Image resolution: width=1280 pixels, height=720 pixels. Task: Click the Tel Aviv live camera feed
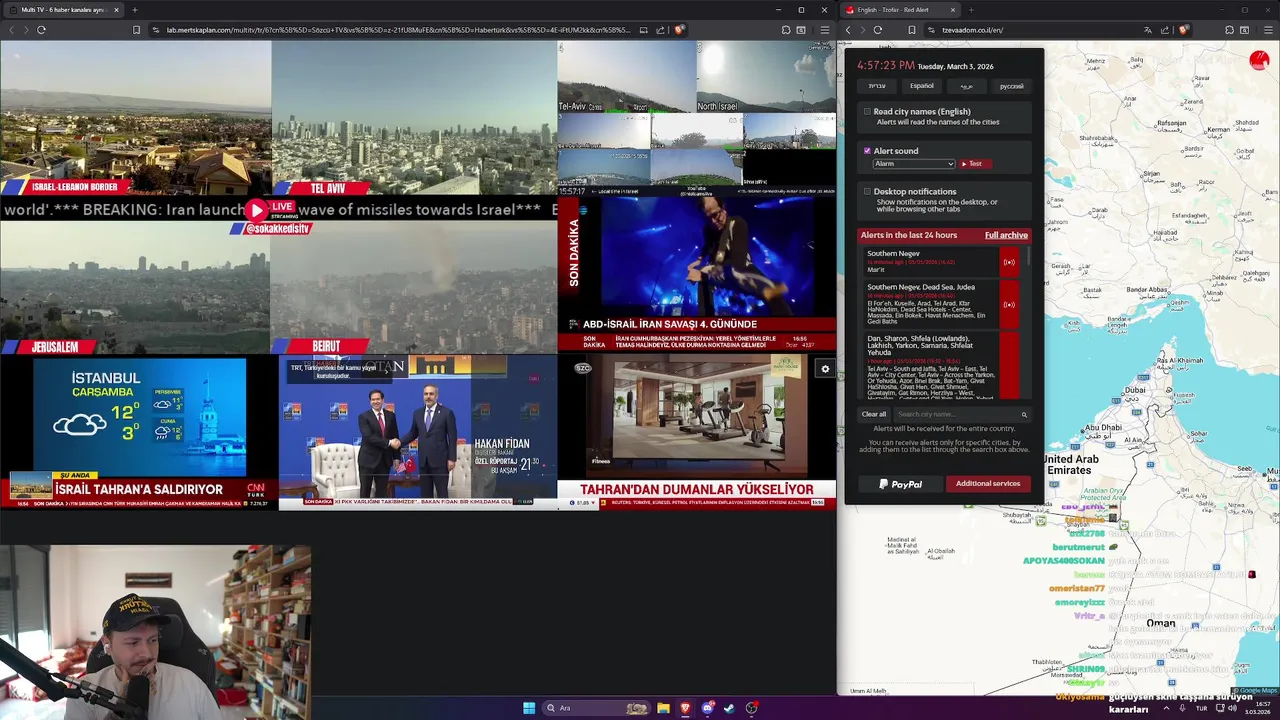(414, 118)
